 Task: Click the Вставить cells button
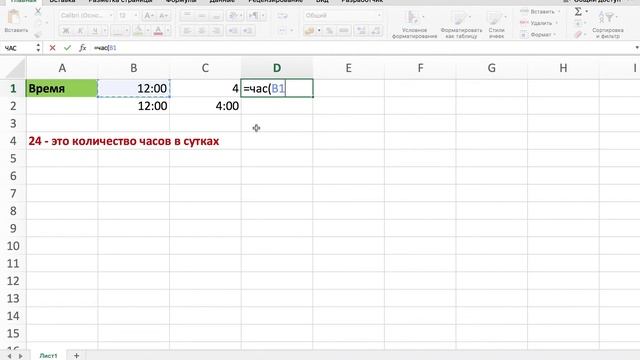(x=539, y=11)
